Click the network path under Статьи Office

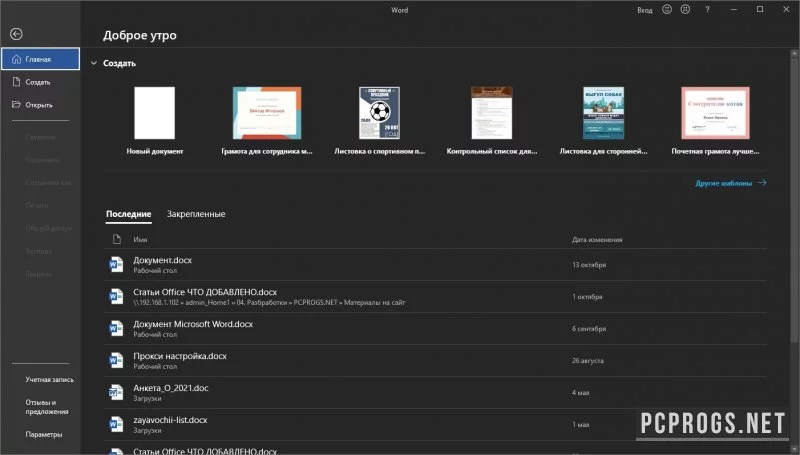(x=269, y=302)
